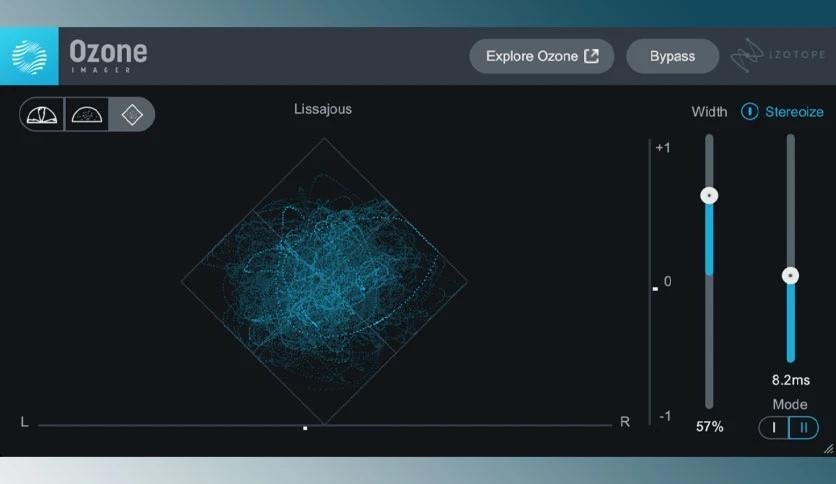Click the 57% width value field
This screenshot has height=484, width=836.
[709, 427]
